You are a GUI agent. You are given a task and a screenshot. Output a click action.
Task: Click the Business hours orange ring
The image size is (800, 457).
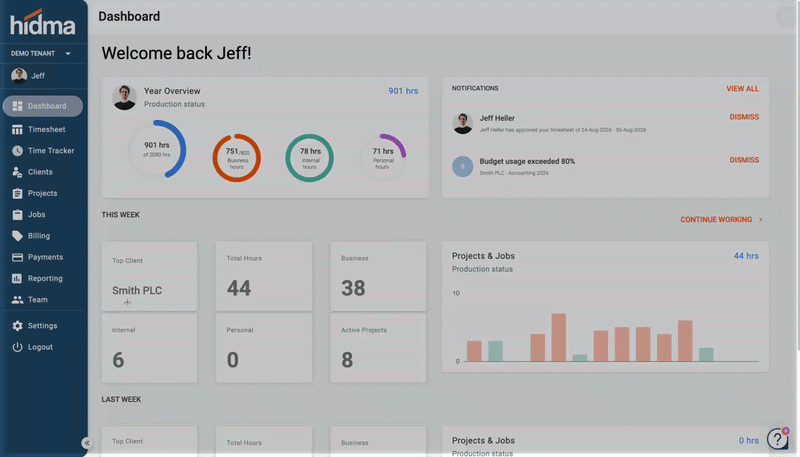tap(237, 158)
